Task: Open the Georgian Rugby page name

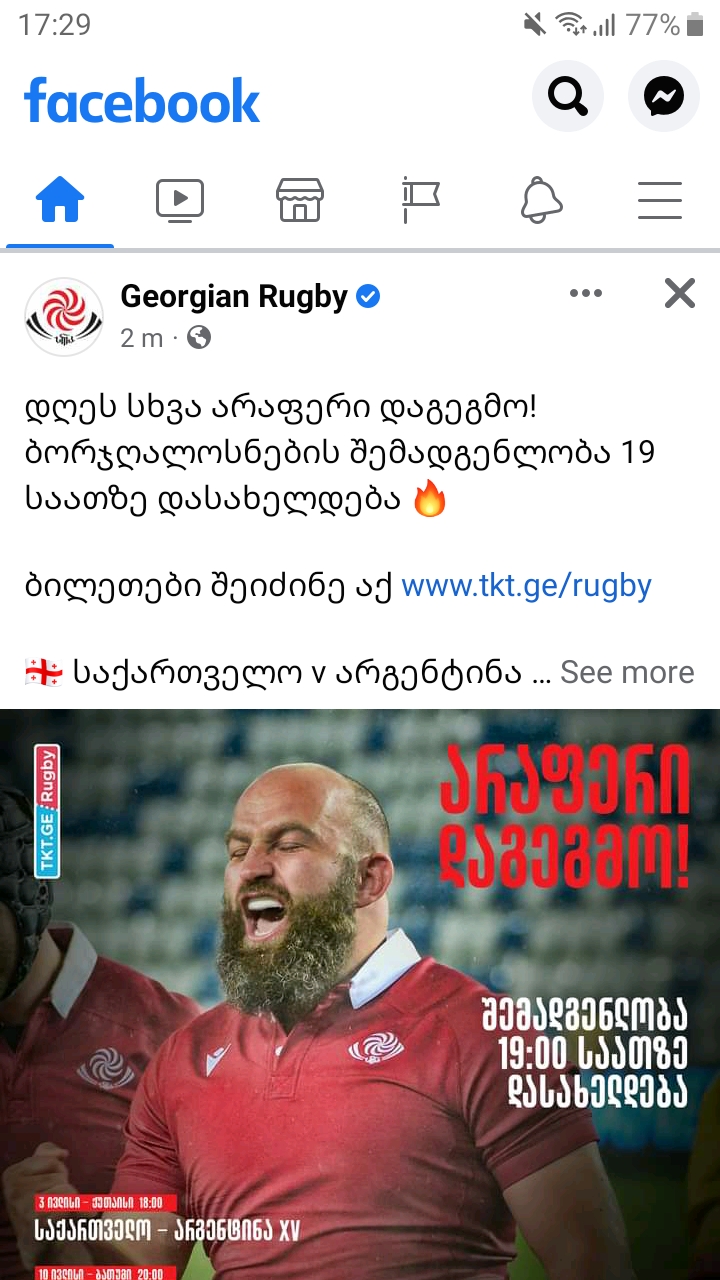Action: 234,296
